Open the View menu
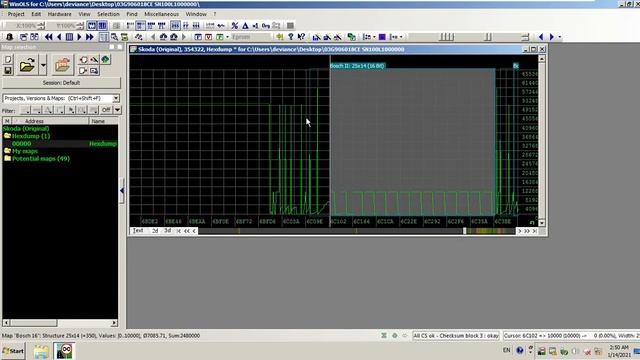 point(84,14)
